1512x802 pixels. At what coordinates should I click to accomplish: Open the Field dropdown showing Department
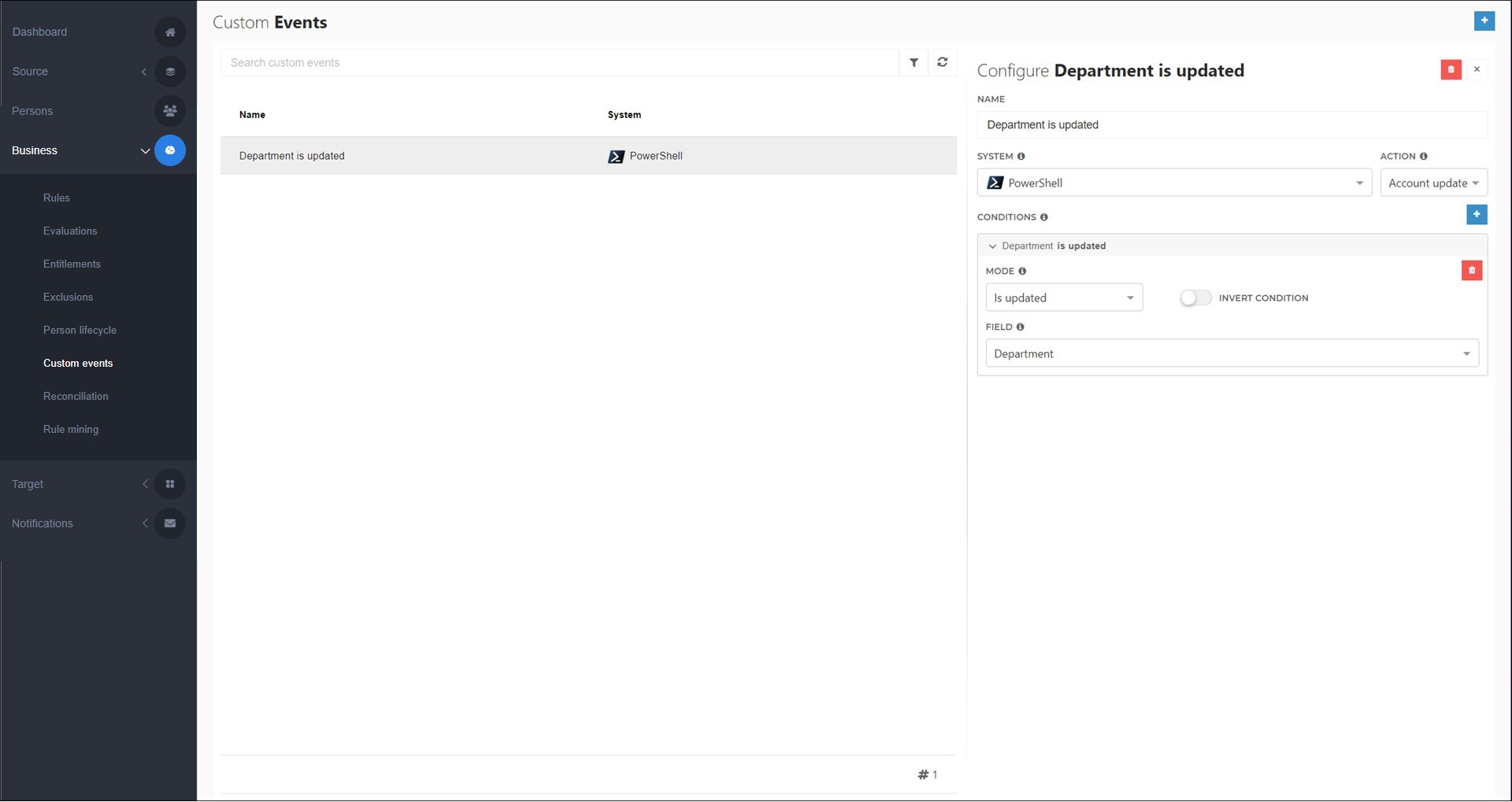pos(1232,353)
